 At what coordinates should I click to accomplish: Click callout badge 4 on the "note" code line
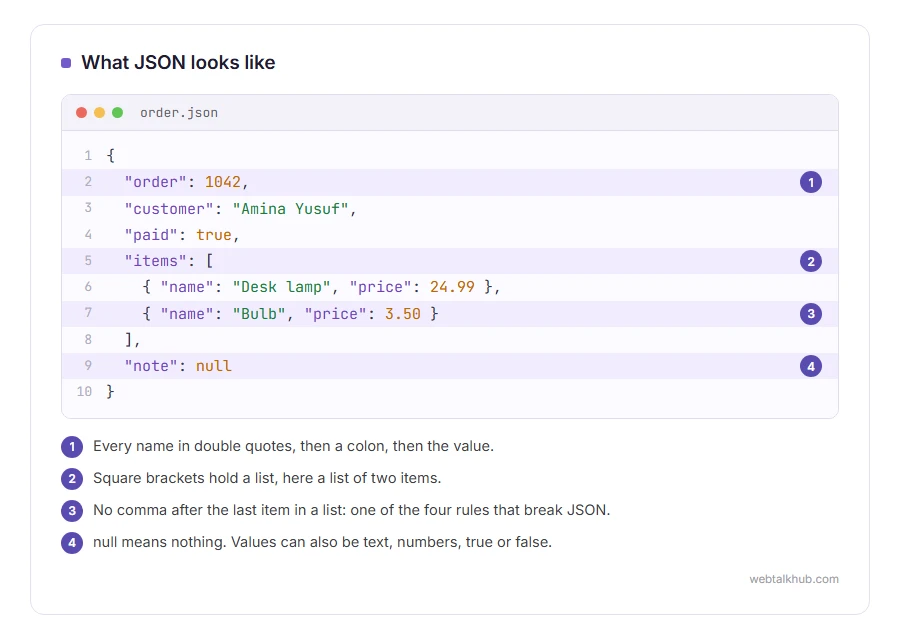click(x=810, y=366)
